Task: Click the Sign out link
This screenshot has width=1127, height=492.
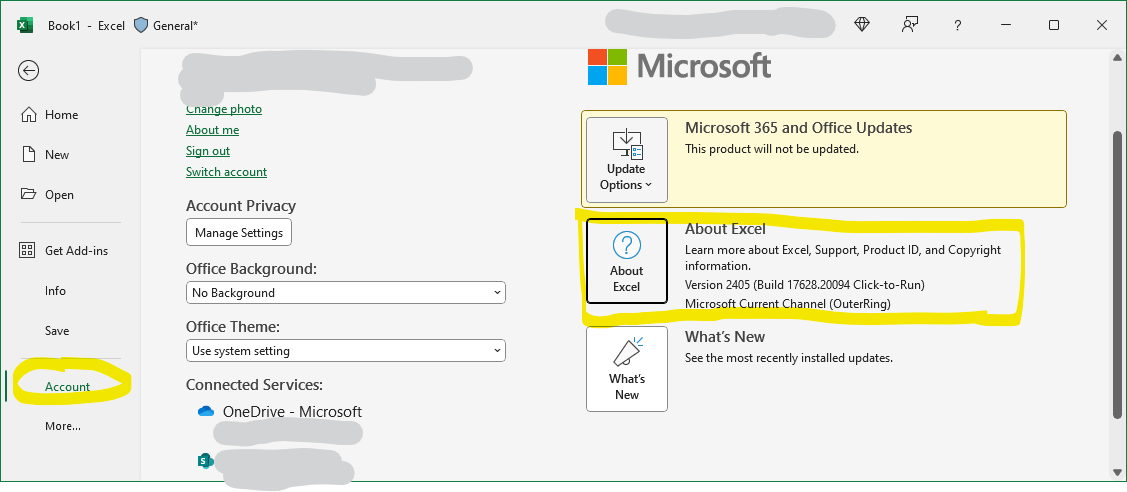Action: coord(208,151)
